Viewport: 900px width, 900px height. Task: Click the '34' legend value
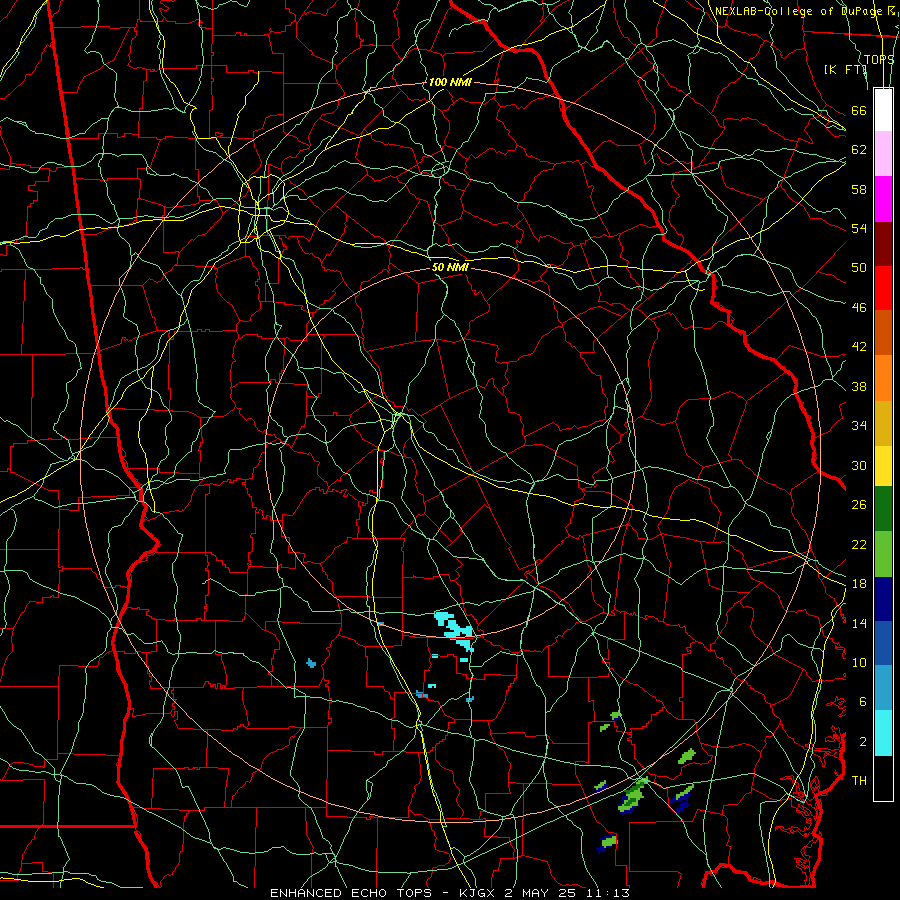click(859, 426)
